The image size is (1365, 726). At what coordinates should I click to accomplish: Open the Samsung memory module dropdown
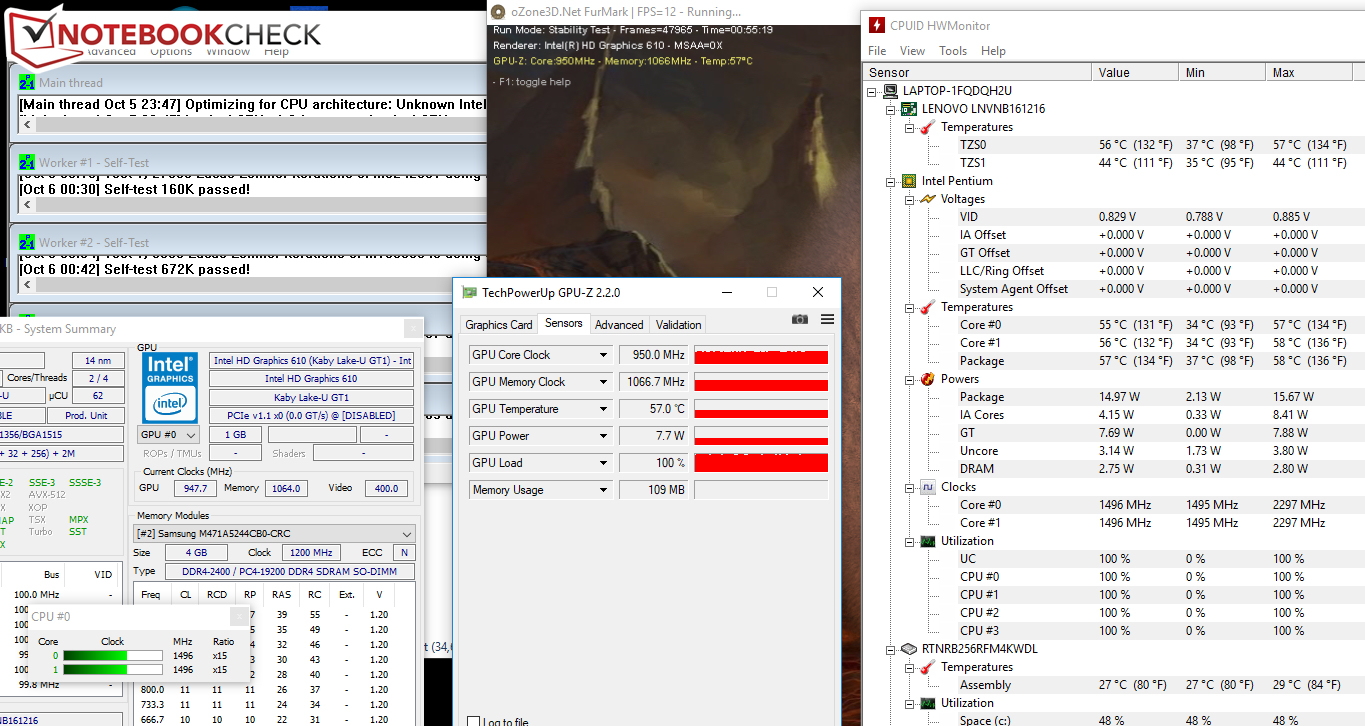(x=275, y=534)
